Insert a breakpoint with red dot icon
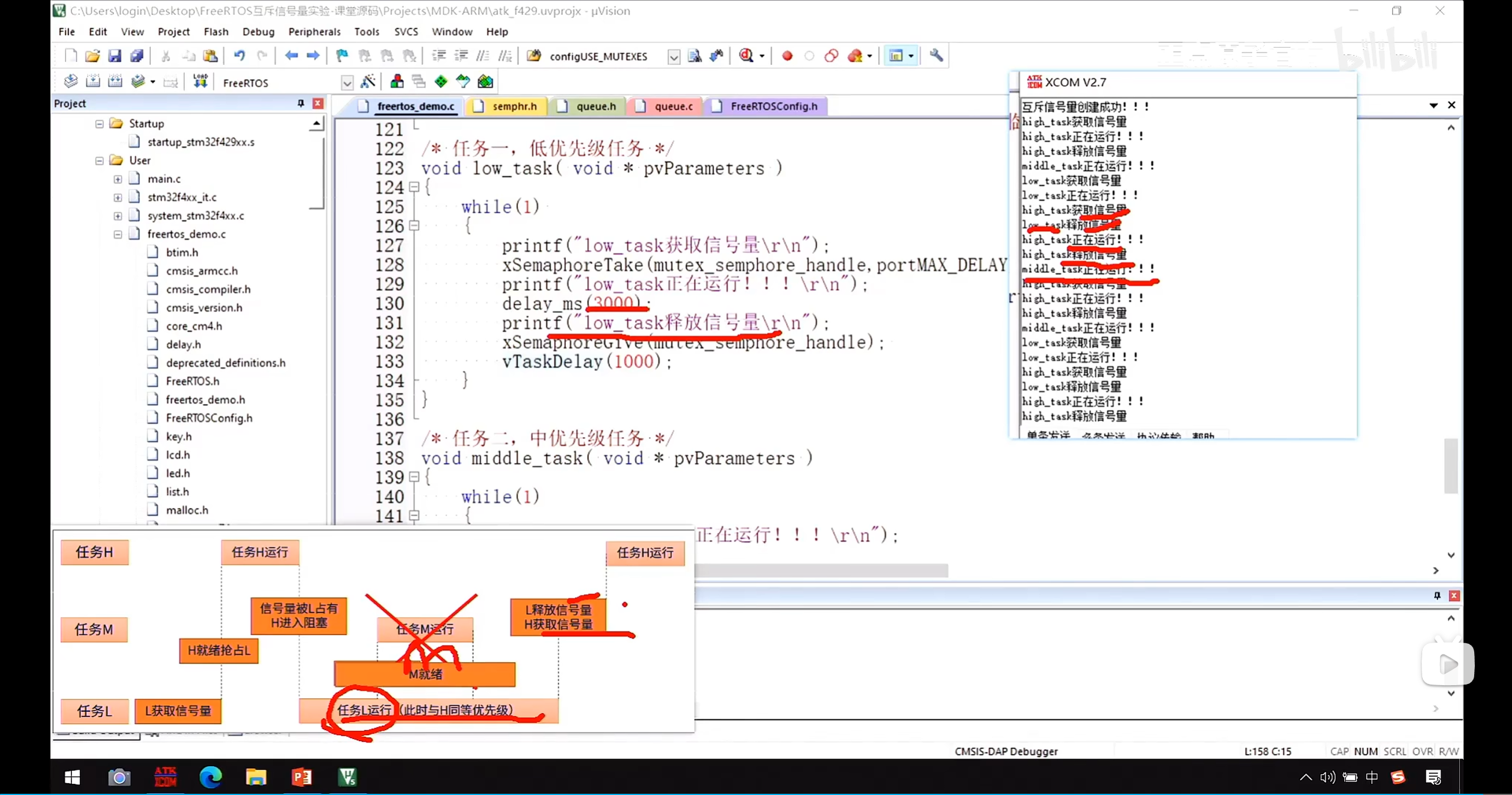Screen dimensions: 1512x795 (x=787, y=56)
